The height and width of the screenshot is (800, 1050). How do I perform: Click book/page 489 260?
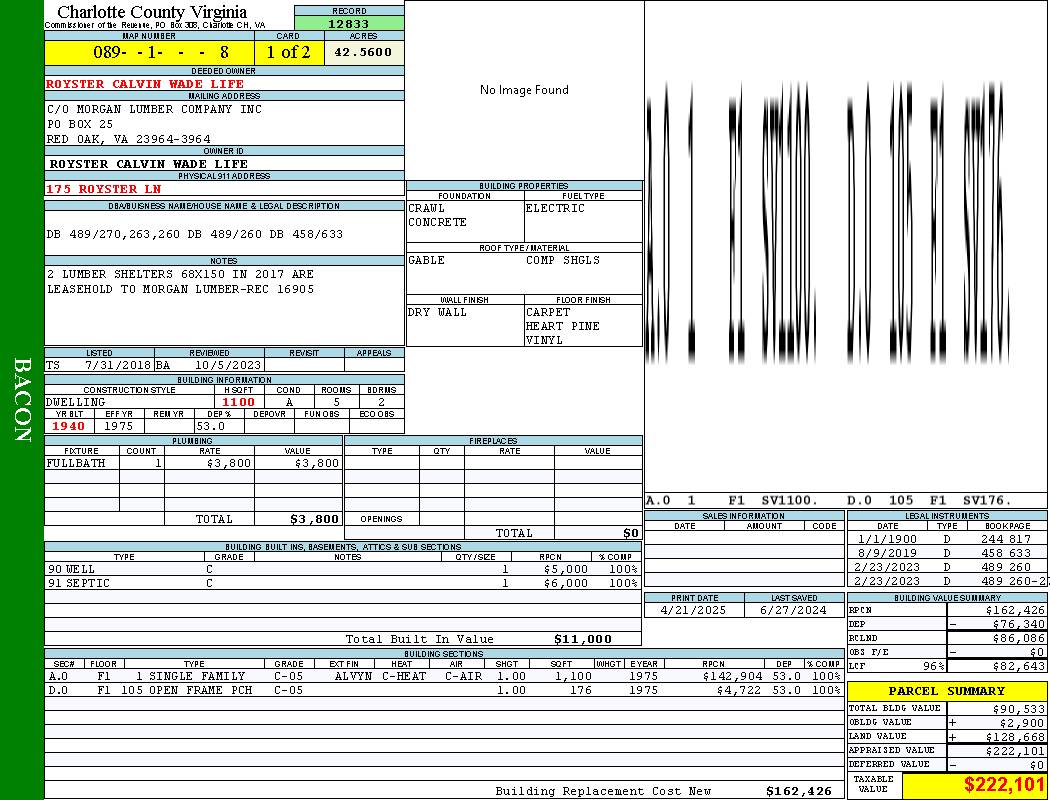pyautogui.click(x=1006, y=567)
